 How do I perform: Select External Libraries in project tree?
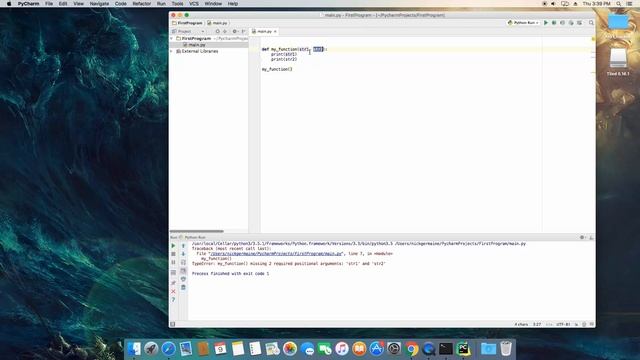(200, 51)
